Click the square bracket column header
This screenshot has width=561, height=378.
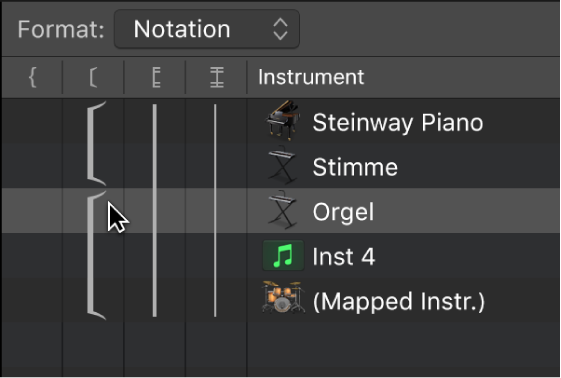tap(93, 77)
